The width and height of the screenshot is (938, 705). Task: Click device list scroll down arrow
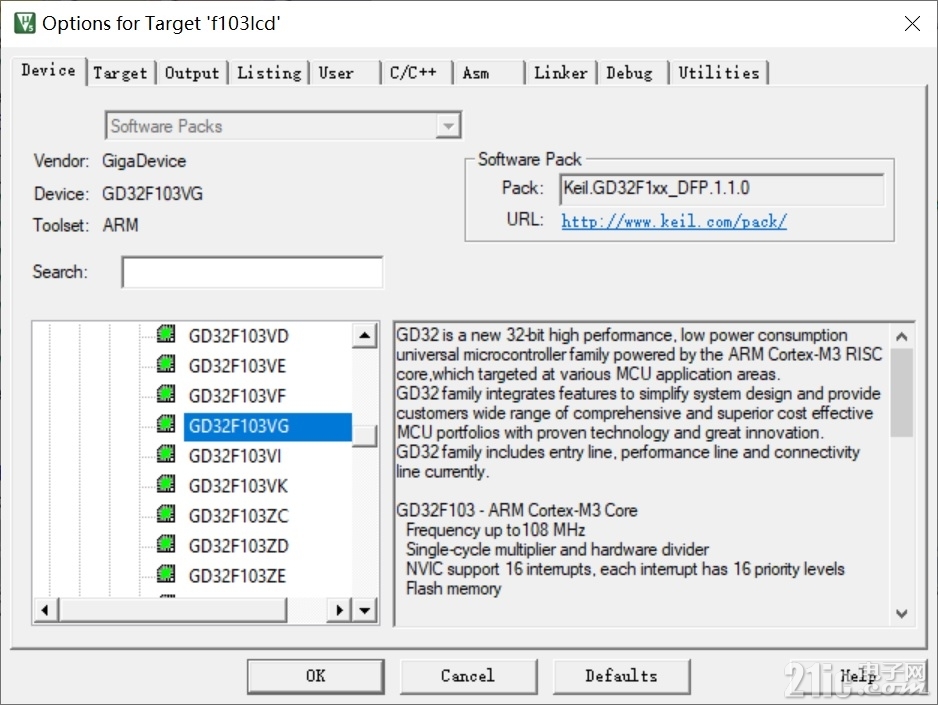click(364, 611)
